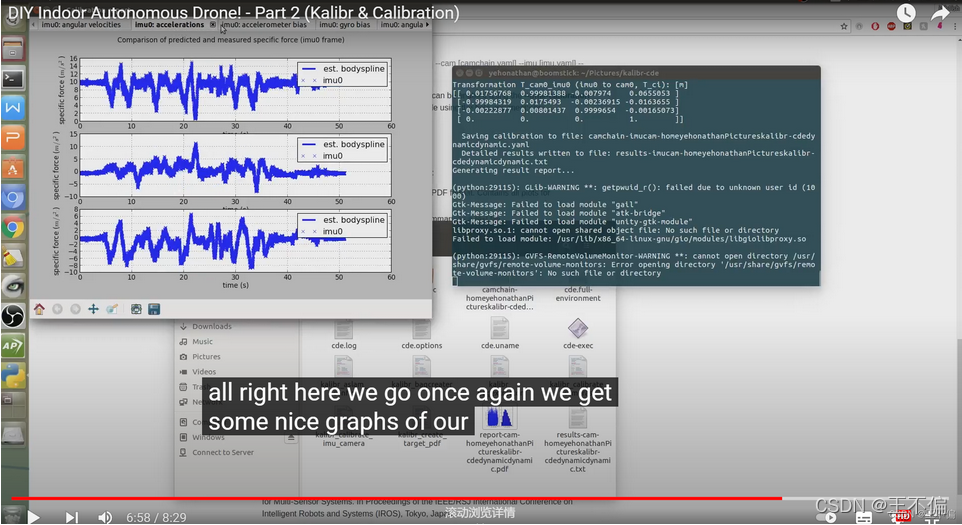Mute the video volume
The height and width of the screenshot is (525, 962).
(105, 517)
